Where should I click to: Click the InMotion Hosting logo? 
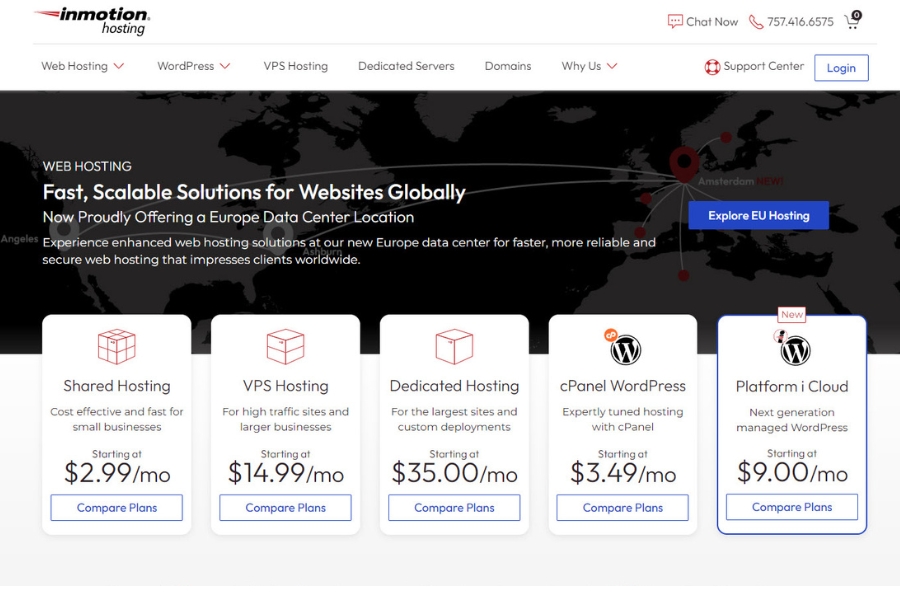[x=92, y=21]
